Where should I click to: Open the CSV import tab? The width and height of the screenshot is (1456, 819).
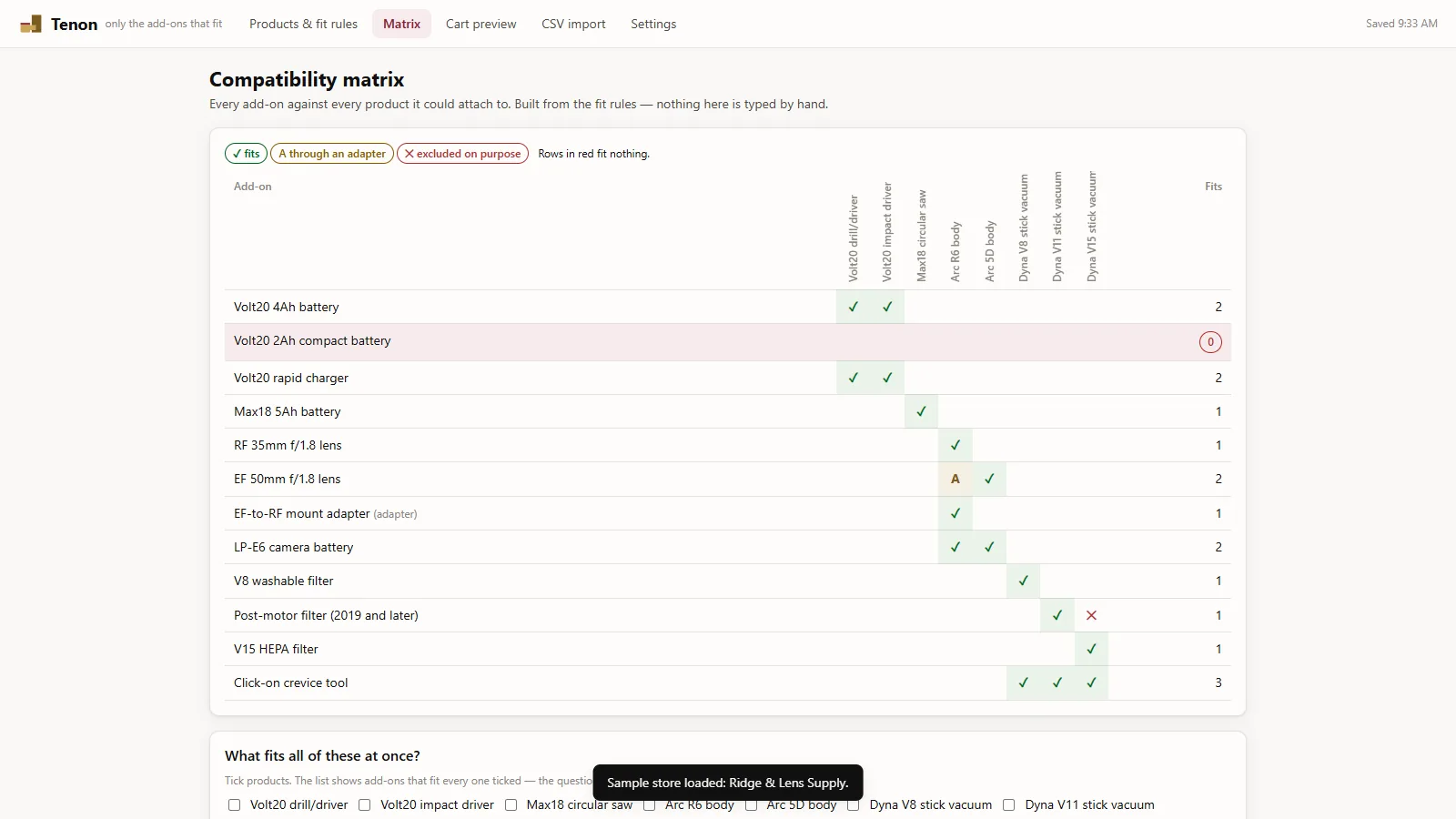click(x=573, y=24)
